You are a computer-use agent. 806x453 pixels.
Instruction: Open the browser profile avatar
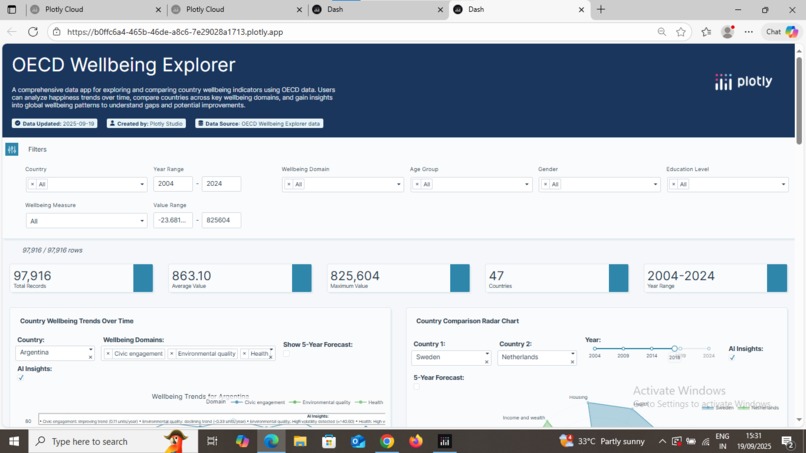(727, 32)
